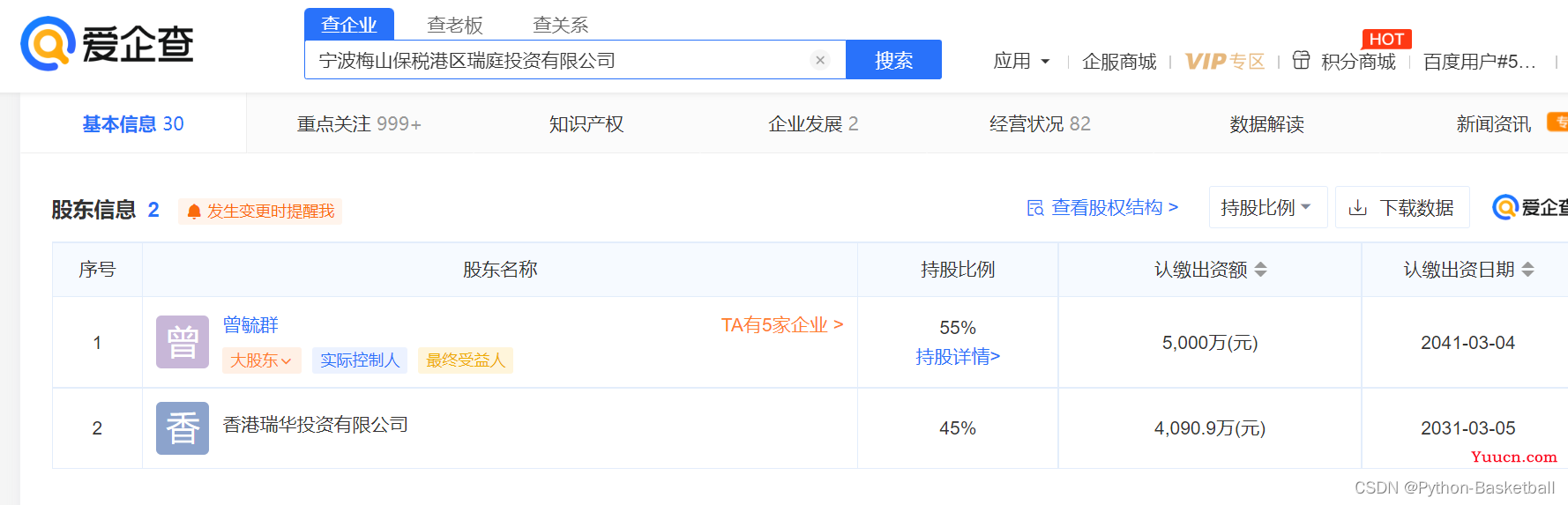Click the 2031-03-05 date cell
Screen dimensions: 1568x505
1467,428
